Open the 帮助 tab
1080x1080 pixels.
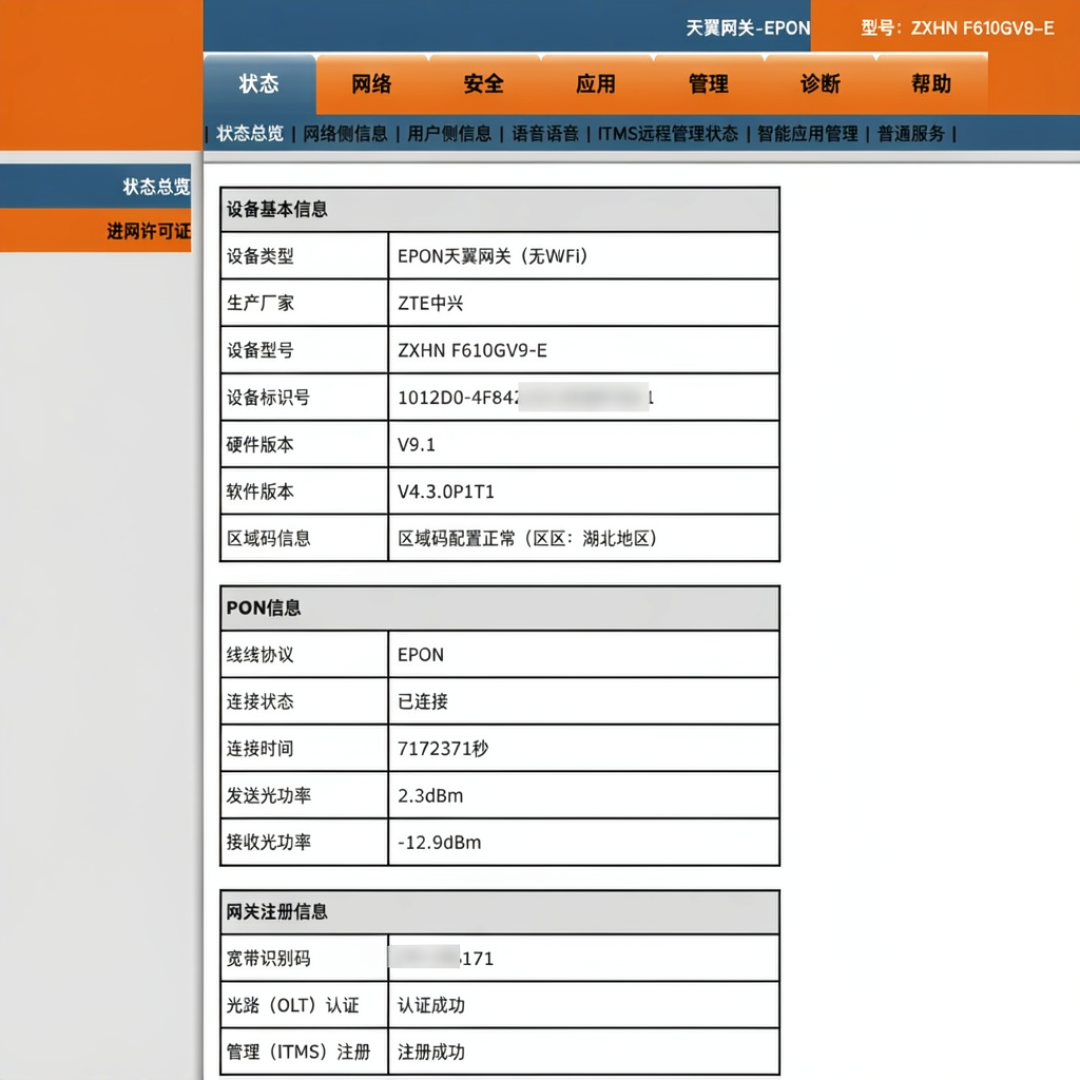coord(931,84)
